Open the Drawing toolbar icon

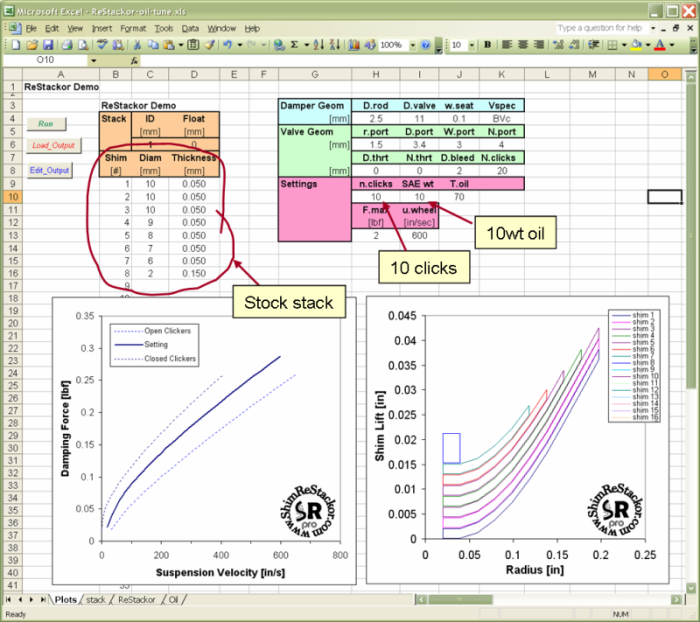[x=370, y=45]
